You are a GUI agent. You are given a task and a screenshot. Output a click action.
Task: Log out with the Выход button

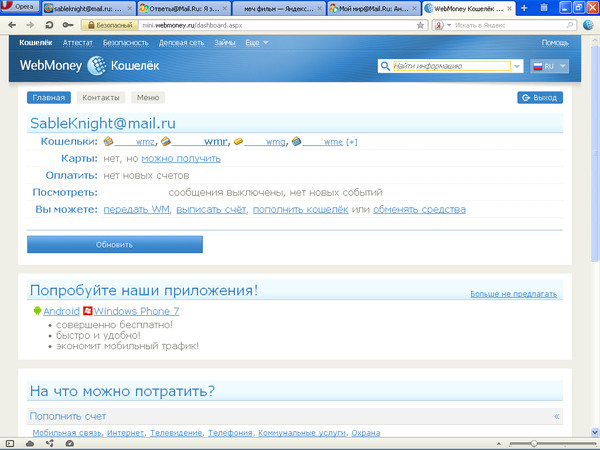tap(540, 98)
